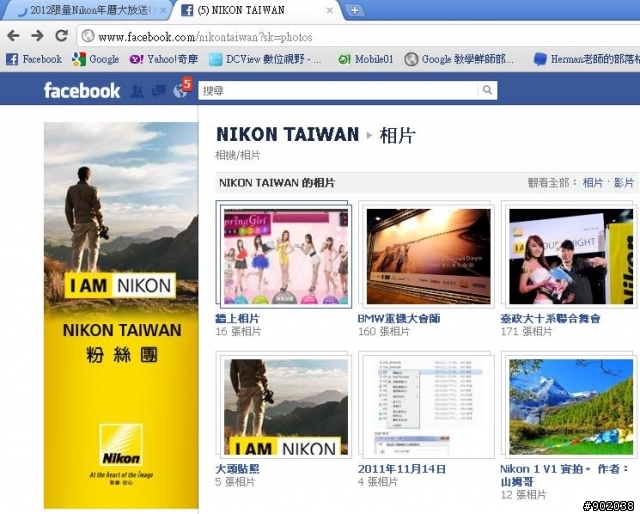Click the BMW重機大會師 album title
The image size is (640, 514).
399,318
